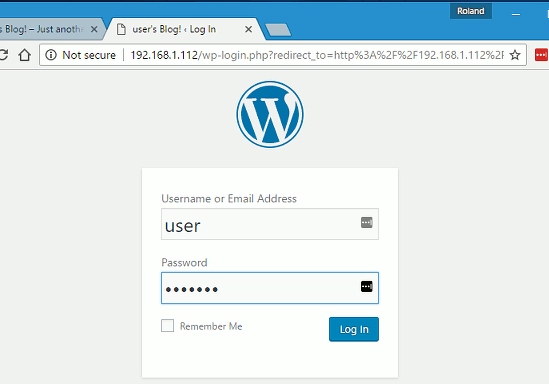The image size is (549, 384).
Task: Click the Home button in browser toolbar
Action: tap(25, 55)
